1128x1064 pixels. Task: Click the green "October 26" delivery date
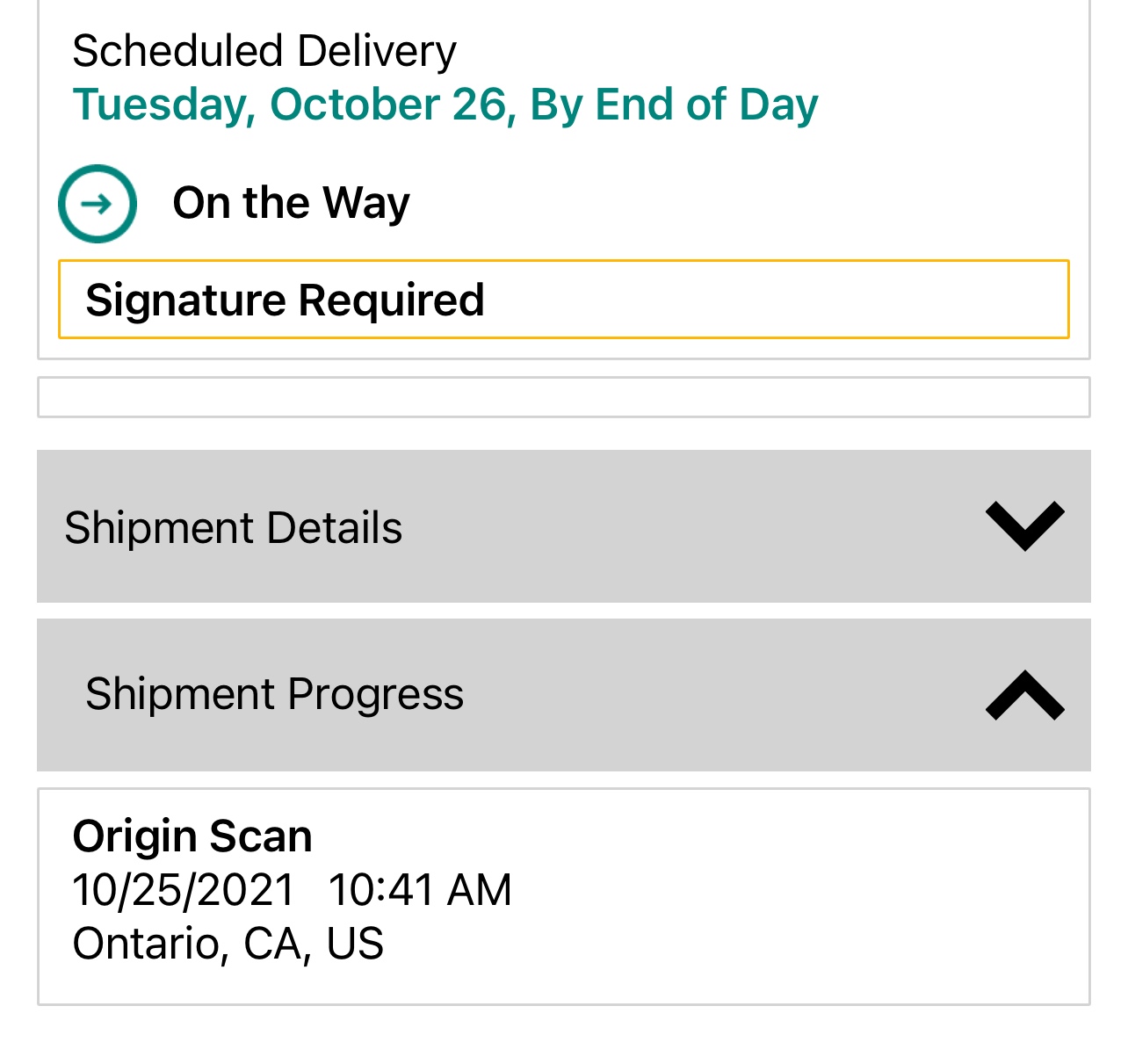pyautogui.click(x=392, y=105)
